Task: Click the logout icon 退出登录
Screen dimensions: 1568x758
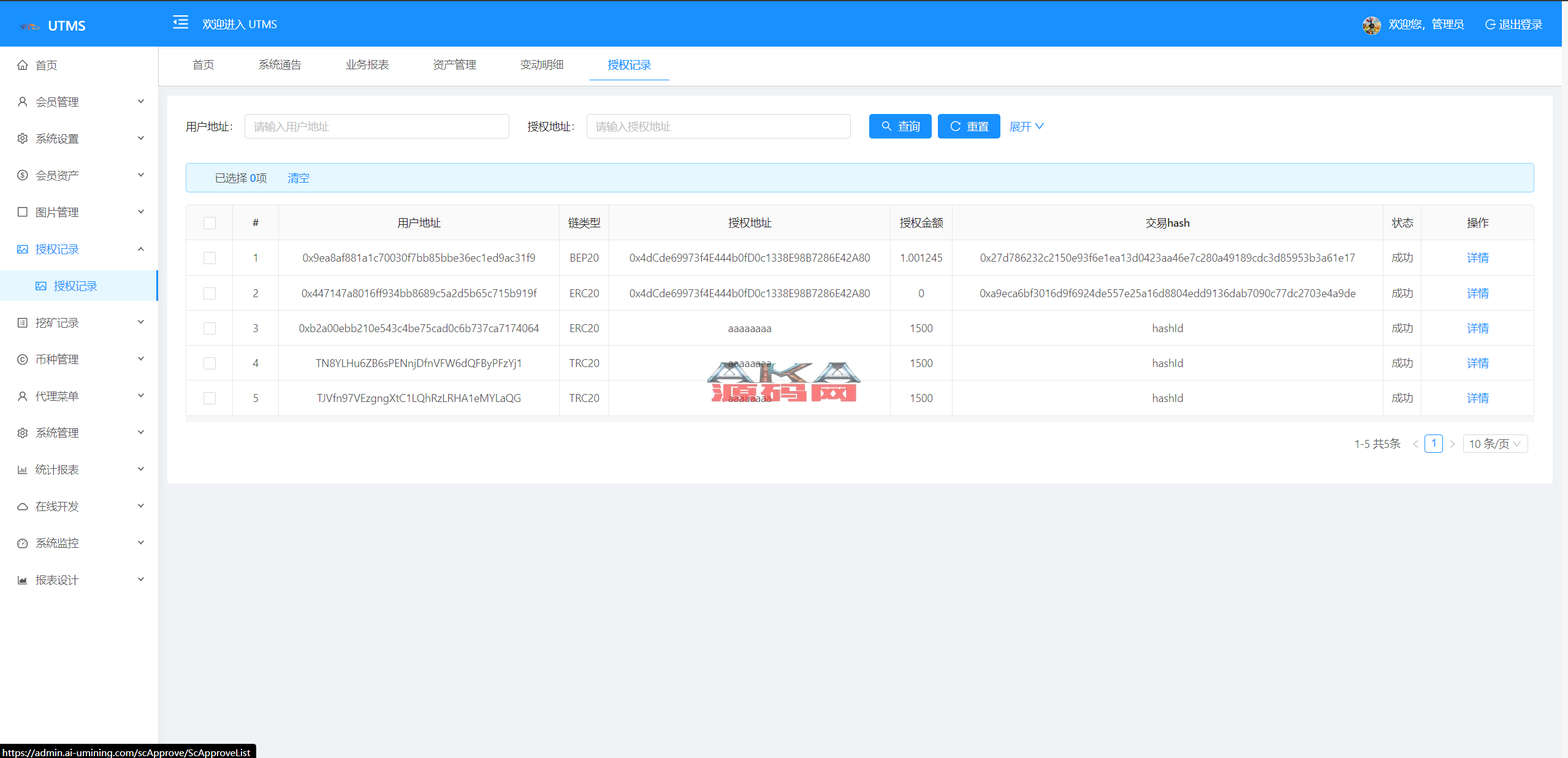Action: click(x=1490, y=25)
